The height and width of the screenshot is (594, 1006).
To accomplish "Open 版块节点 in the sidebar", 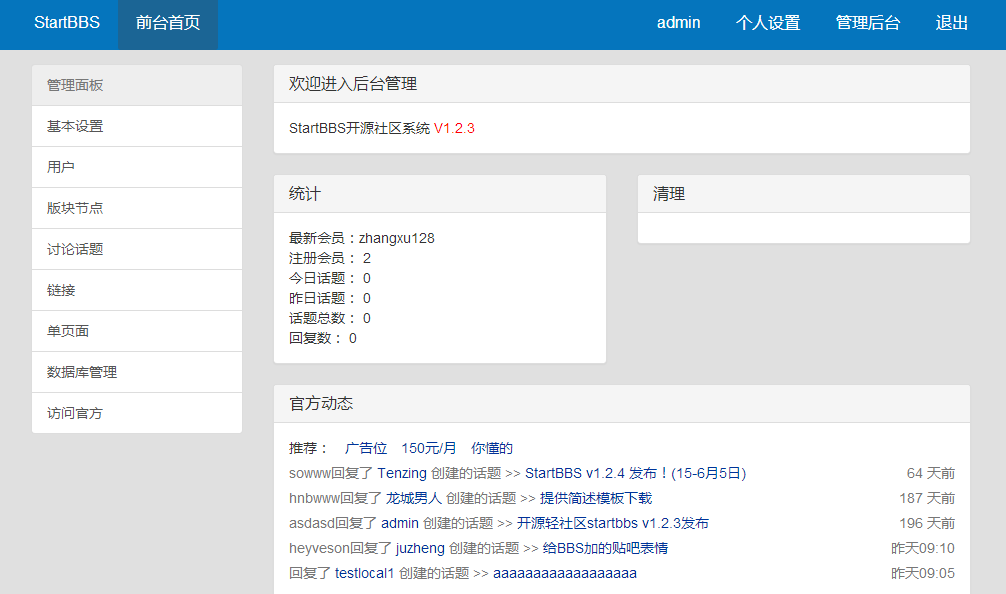I will tap(137, 208).
